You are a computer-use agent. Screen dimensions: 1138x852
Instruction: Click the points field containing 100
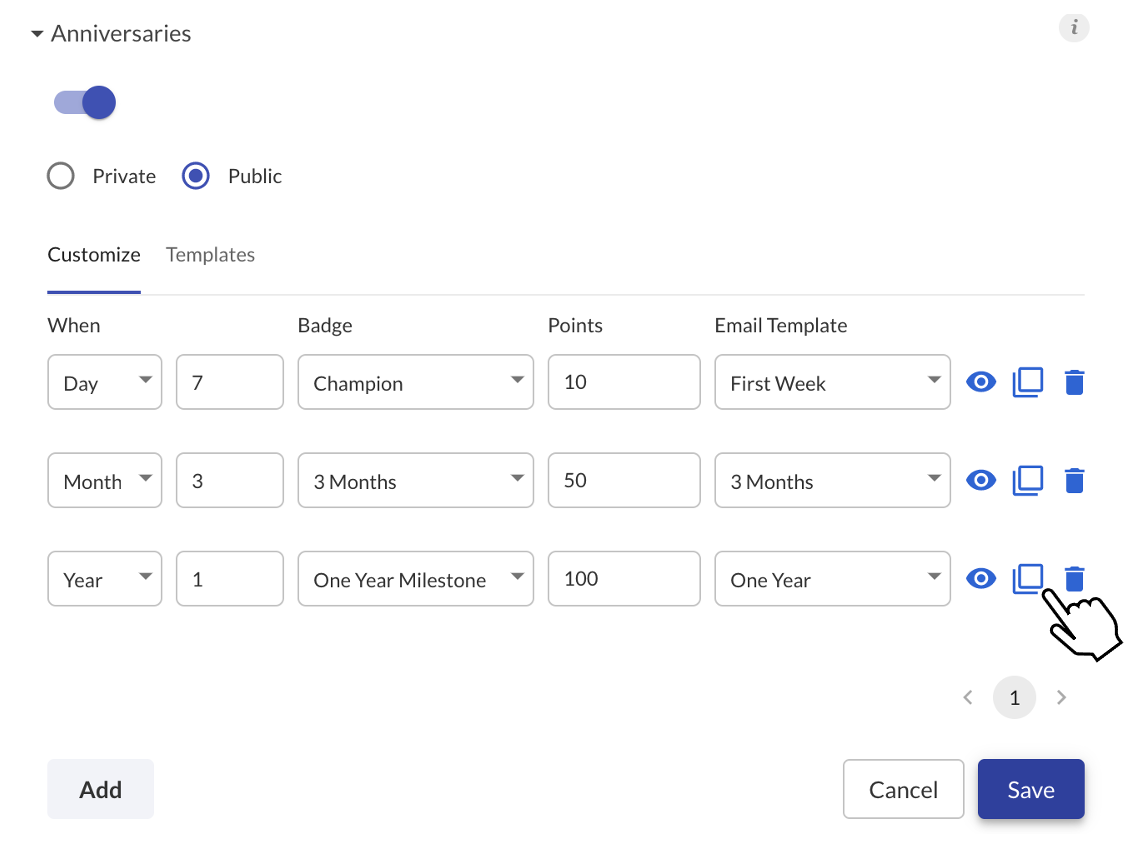click(624, 578)
